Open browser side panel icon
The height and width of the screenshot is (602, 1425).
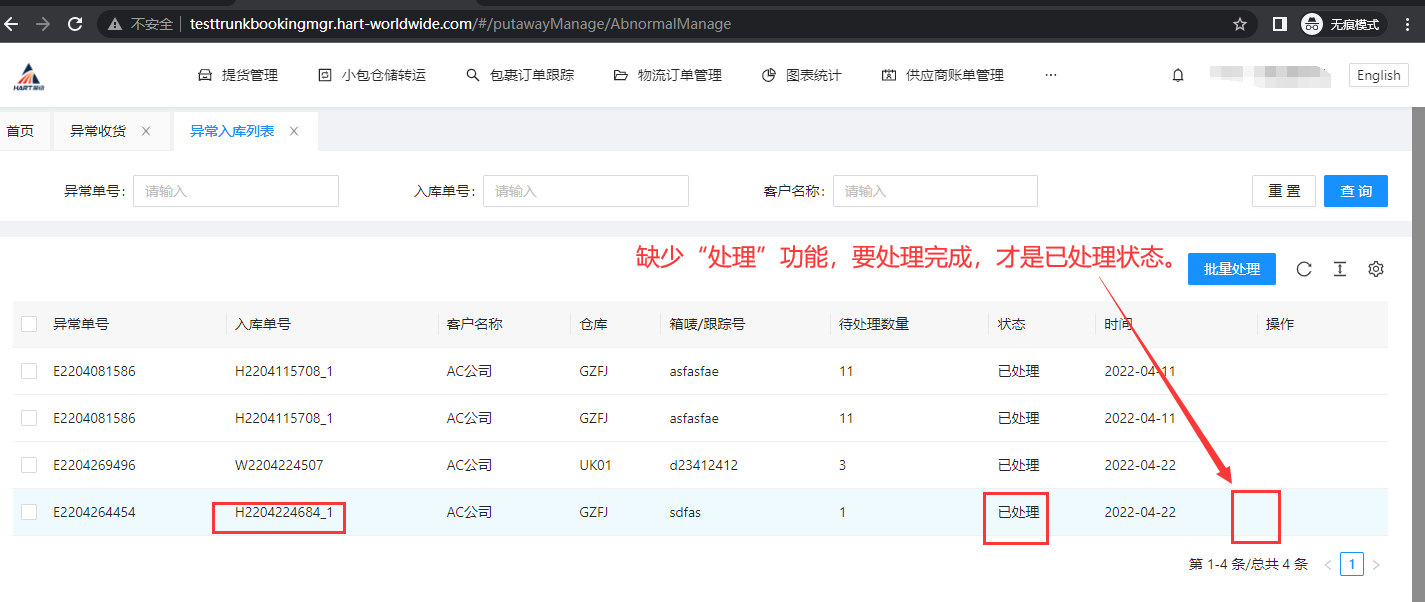pos(1279,24)
